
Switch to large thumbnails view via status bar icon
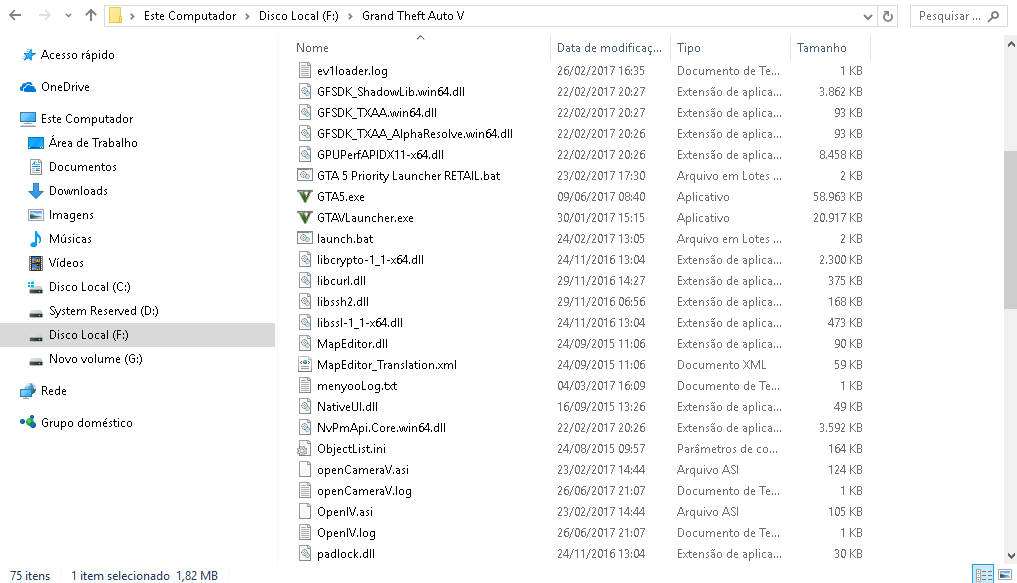1005,575
